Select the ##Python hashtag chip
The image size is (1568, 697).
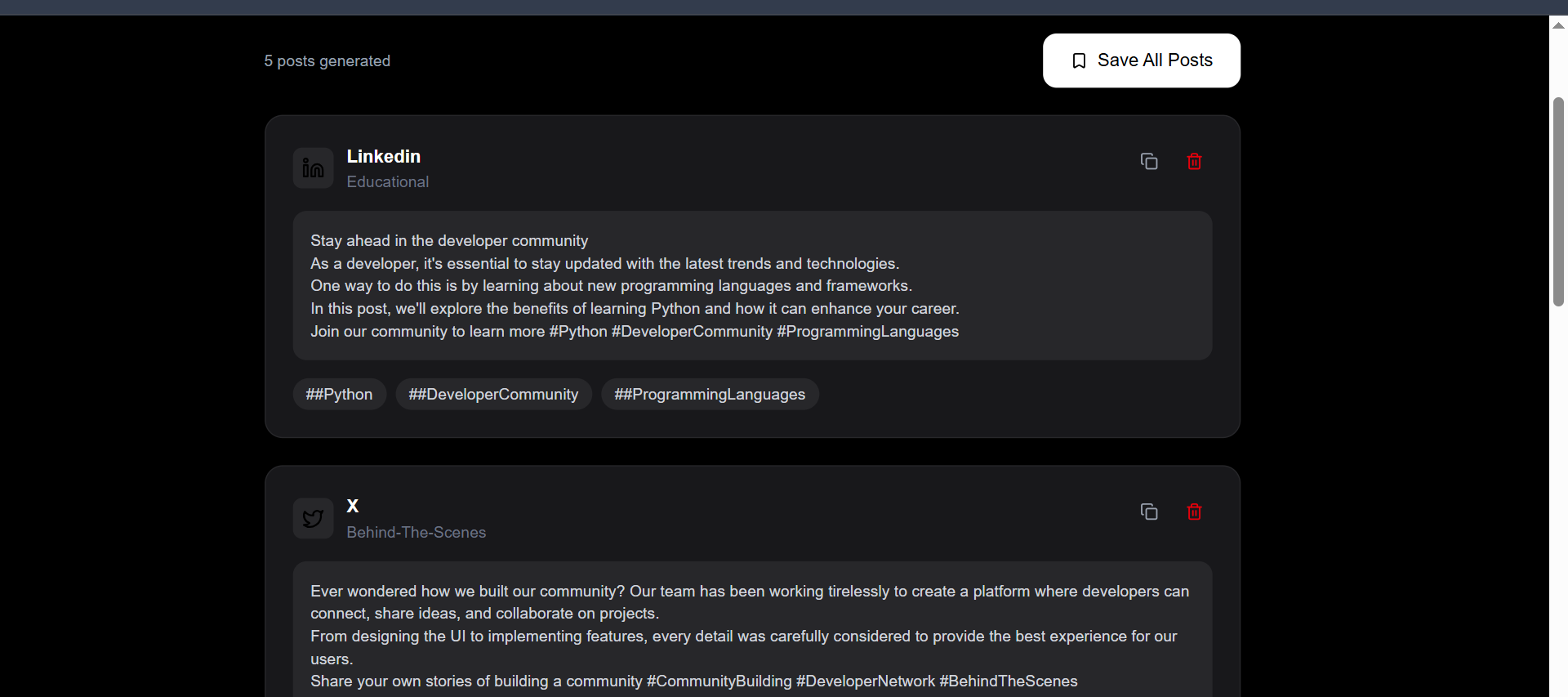pos(339,395)
